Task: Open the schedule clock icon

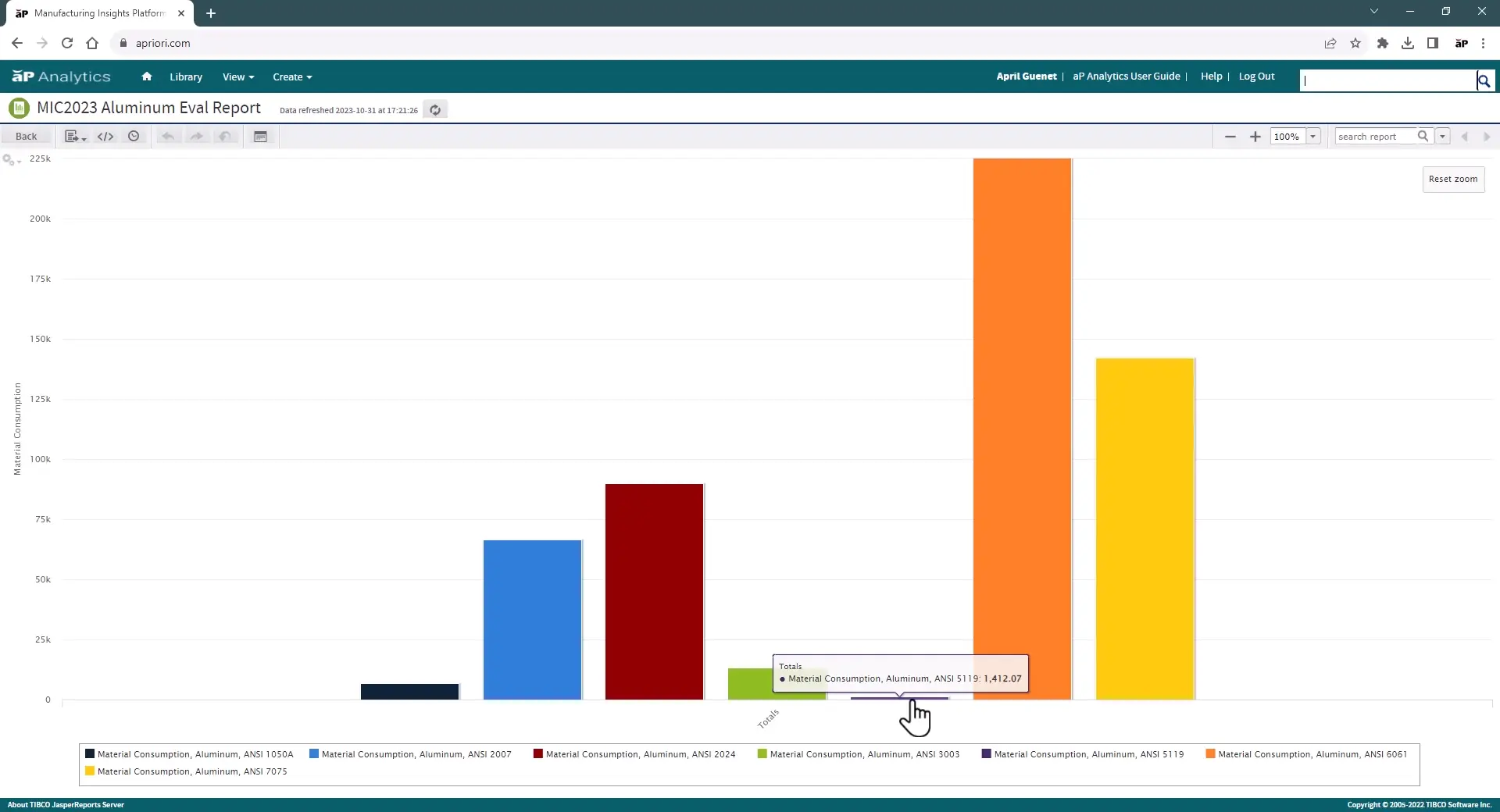Action: click(133, 137)
